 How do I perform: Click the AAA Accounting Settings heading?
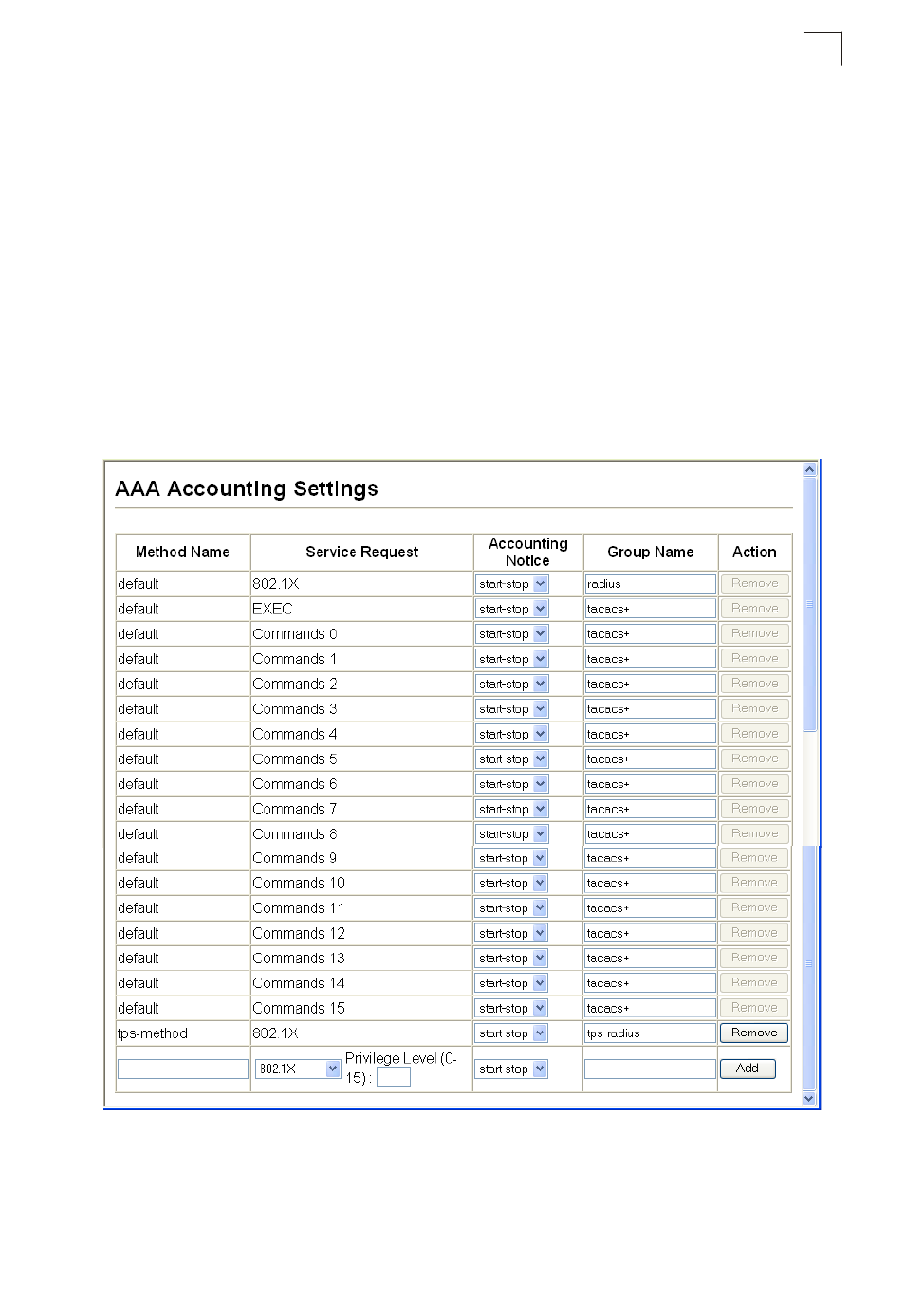247,489
